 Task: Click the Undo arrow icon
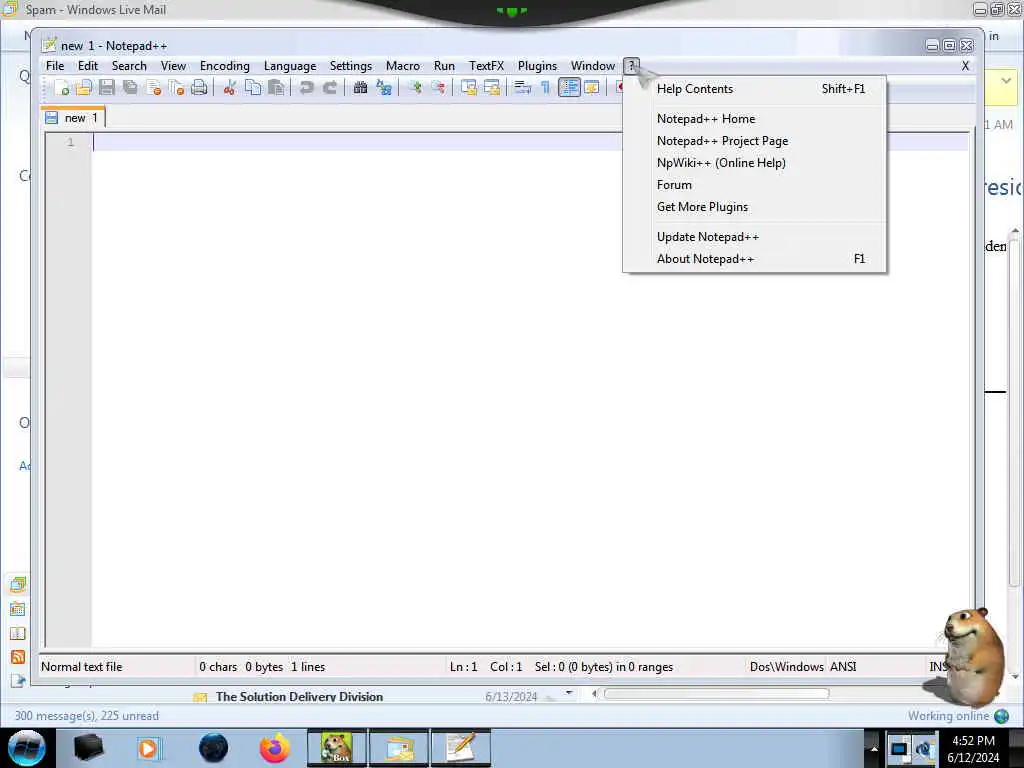coord(306,87)
